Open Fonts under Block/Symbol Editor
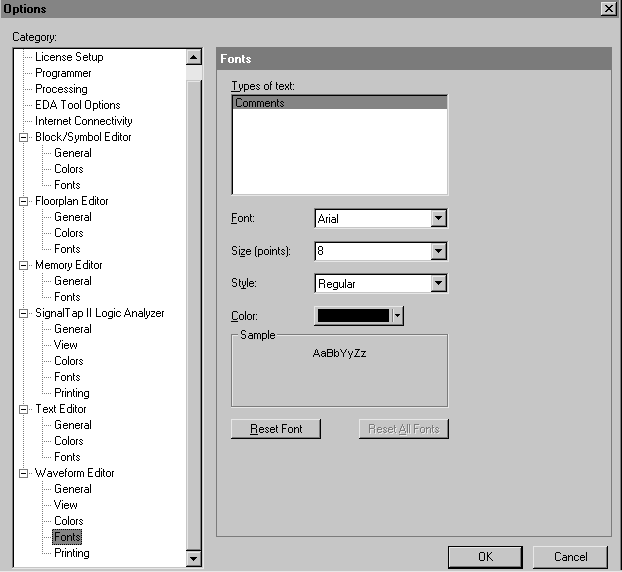The height and width of the screenshot is (572, 622). coord(67,185)
